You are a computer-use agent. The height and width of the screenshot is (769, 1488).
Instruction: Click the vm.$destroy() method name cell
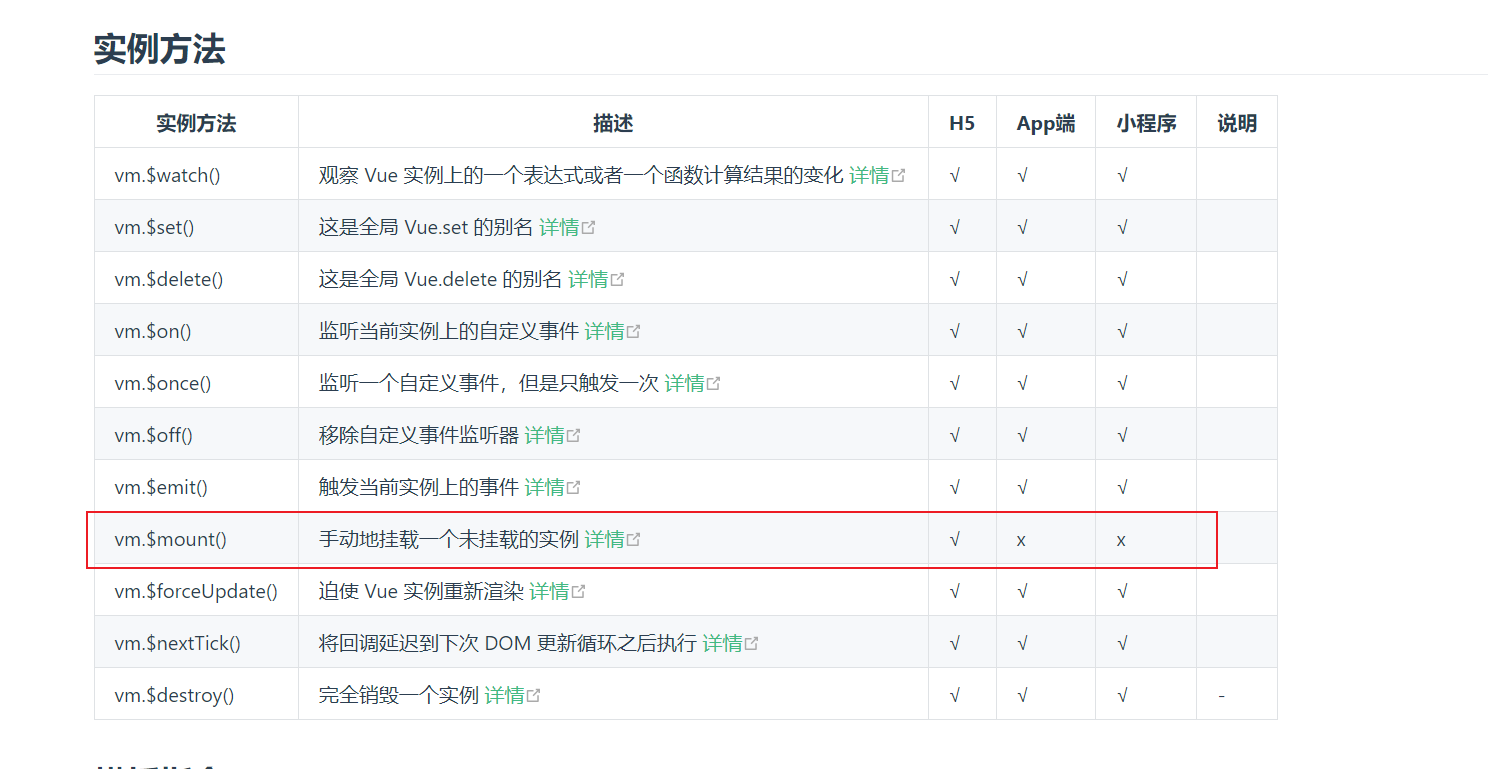coord(174,695)
